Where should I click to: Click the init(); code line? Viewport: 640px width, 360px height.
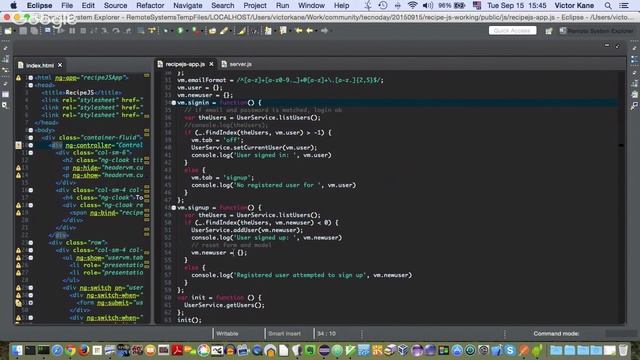[x=189, y=320]
